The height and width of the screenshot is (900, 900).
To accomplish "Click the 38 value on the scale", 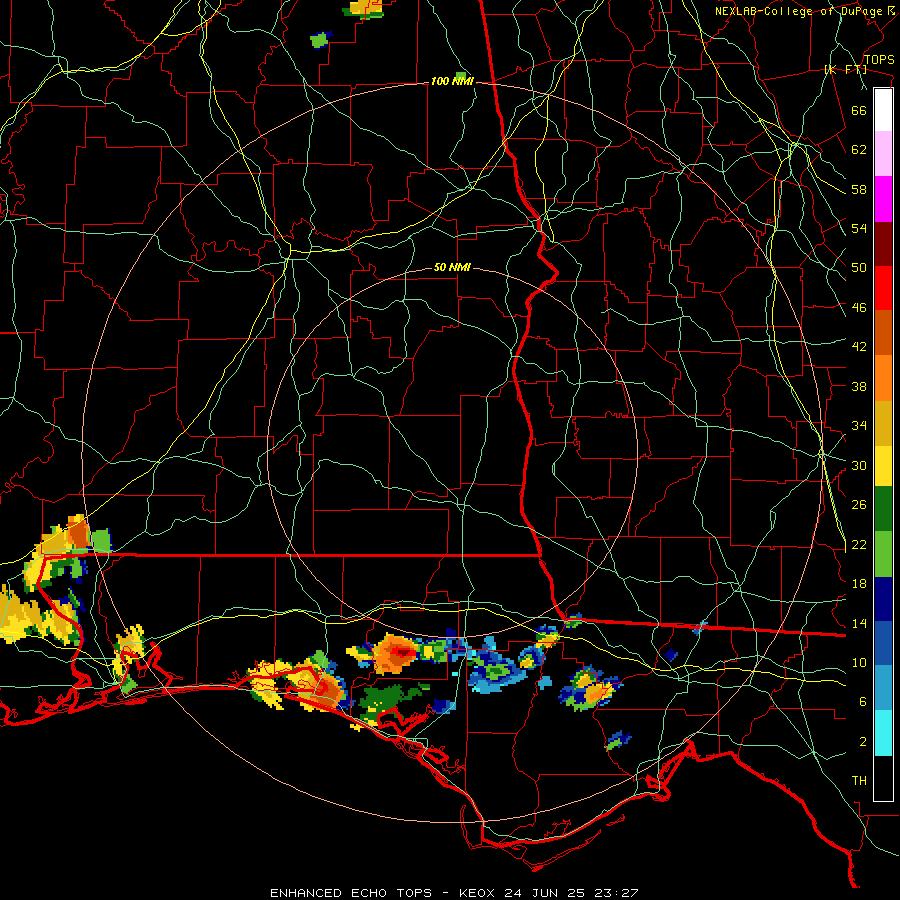I will pyautogui.click(x=859, y=386).
